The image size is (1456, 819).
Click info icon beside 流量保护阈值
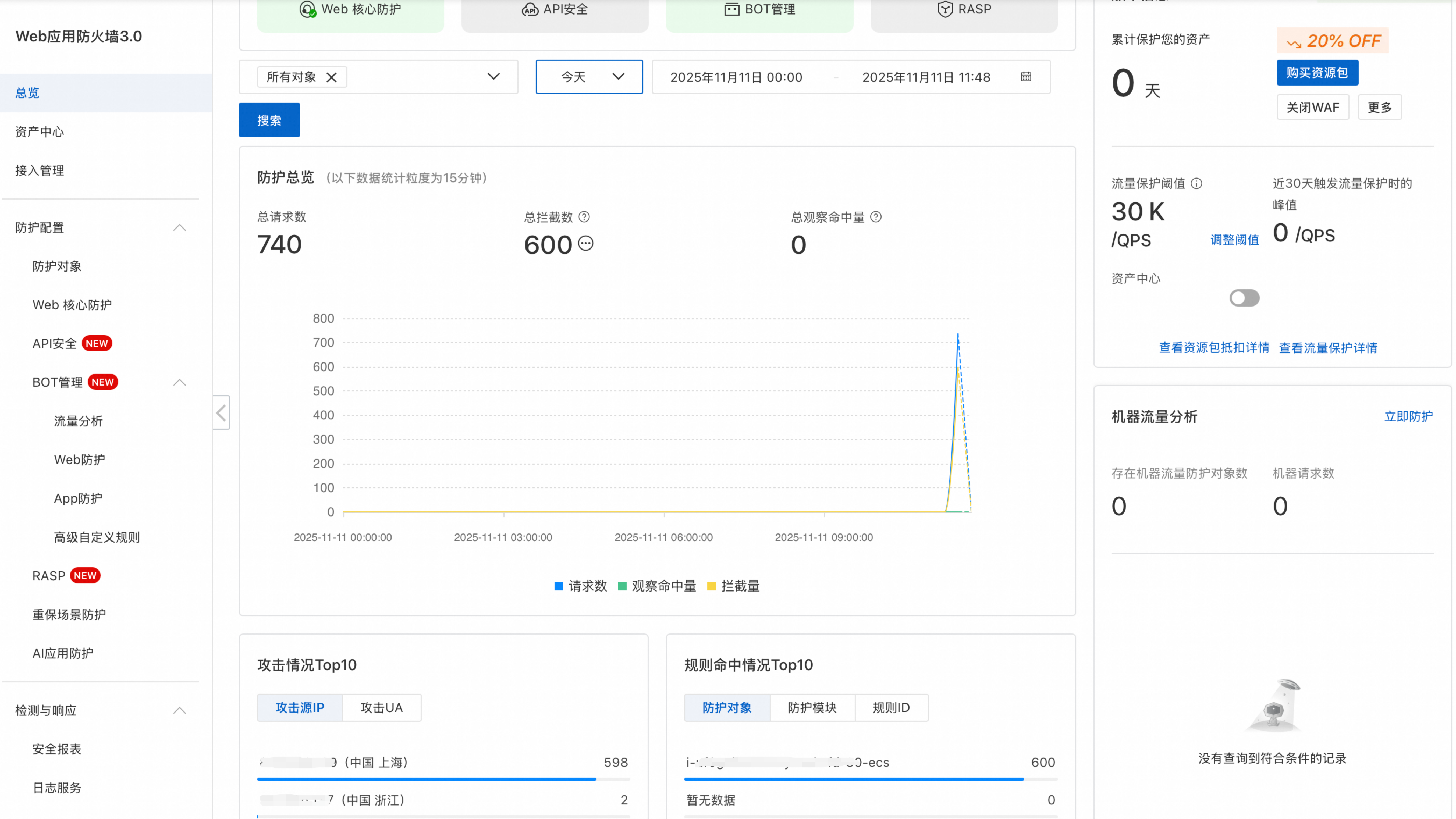click(1196, 183)
